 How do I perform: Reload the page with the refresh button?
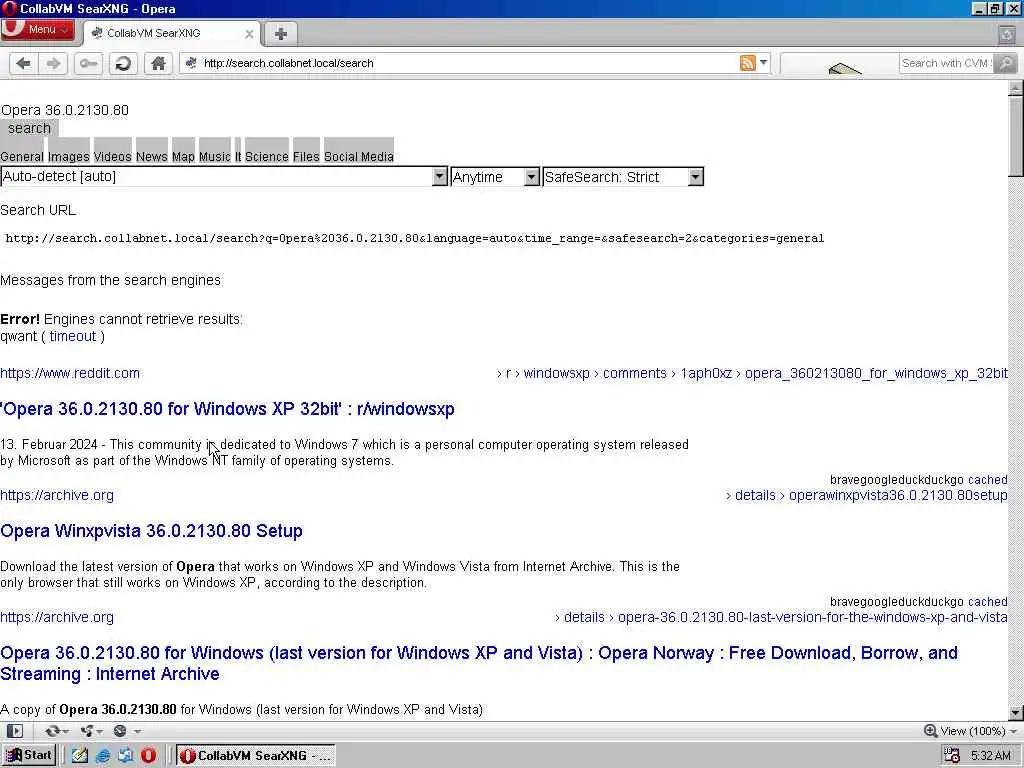click(123, 63)
